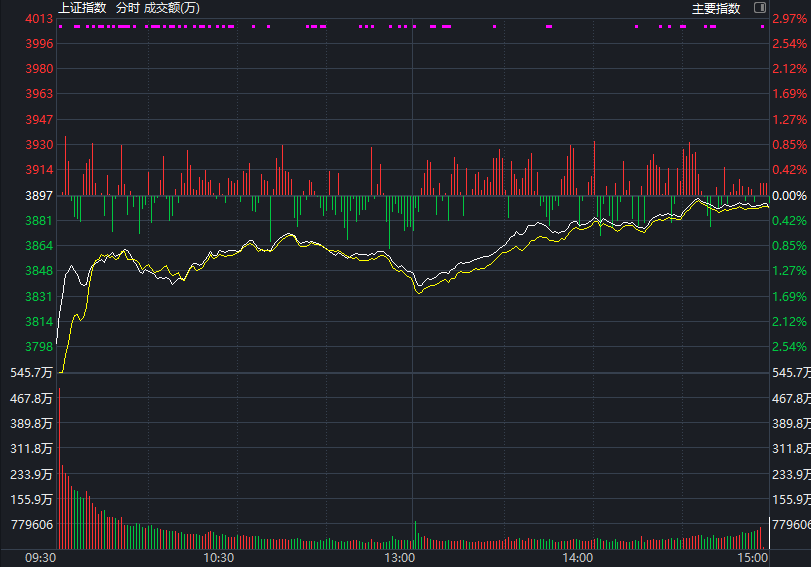The height and width of the screenshot is (567, 811).
Task: Click the 3996 price axis label
Action: pyautogui.click(x=39, y=44)
